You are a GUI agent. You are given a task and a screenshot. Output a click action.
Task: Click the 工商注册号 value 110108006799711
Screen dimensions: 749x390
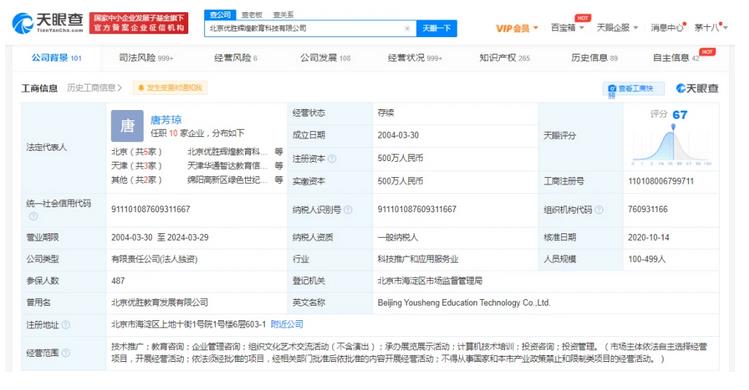(661, 181)
